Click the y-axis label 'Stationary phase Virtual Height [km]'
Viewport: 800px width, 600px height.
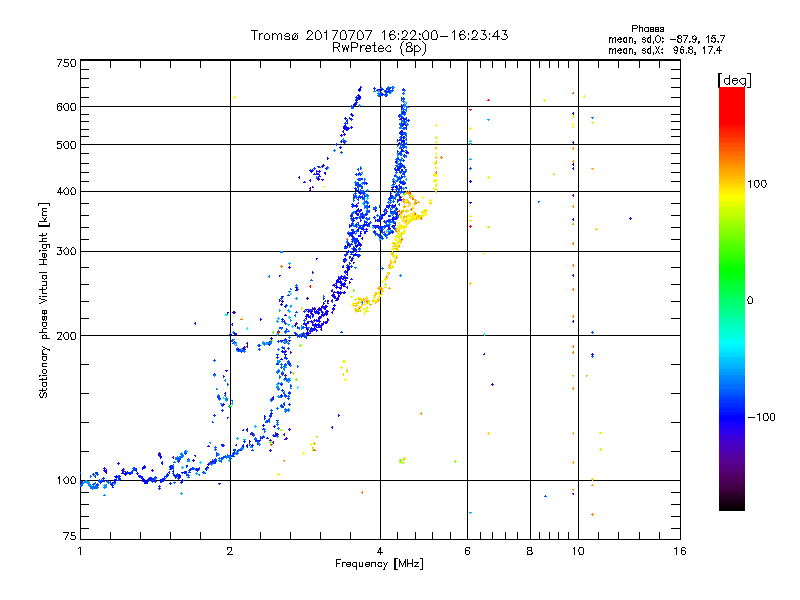(43, 300)
